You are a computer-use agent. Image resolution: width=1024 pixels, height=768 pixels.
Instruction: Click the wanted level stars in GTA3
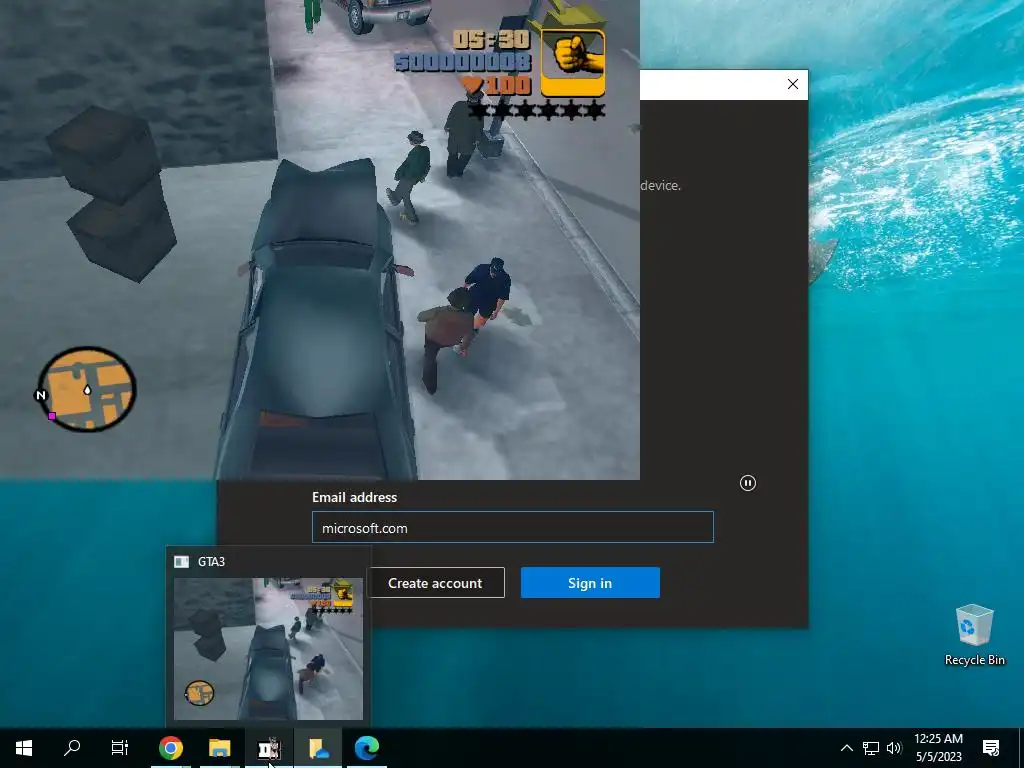[x=537, y=111]
